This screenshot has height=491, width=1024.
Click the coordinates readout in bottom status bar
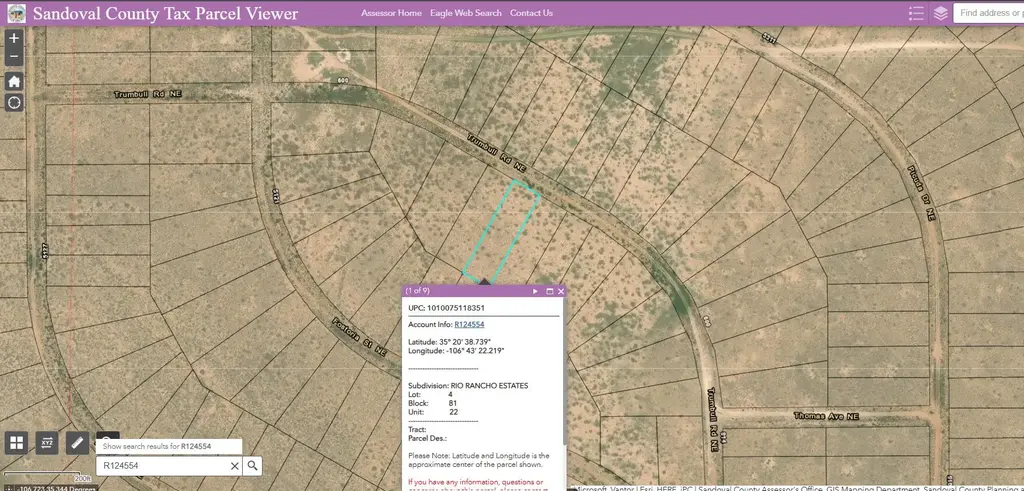pyautogui.click(x=57, y=488)
